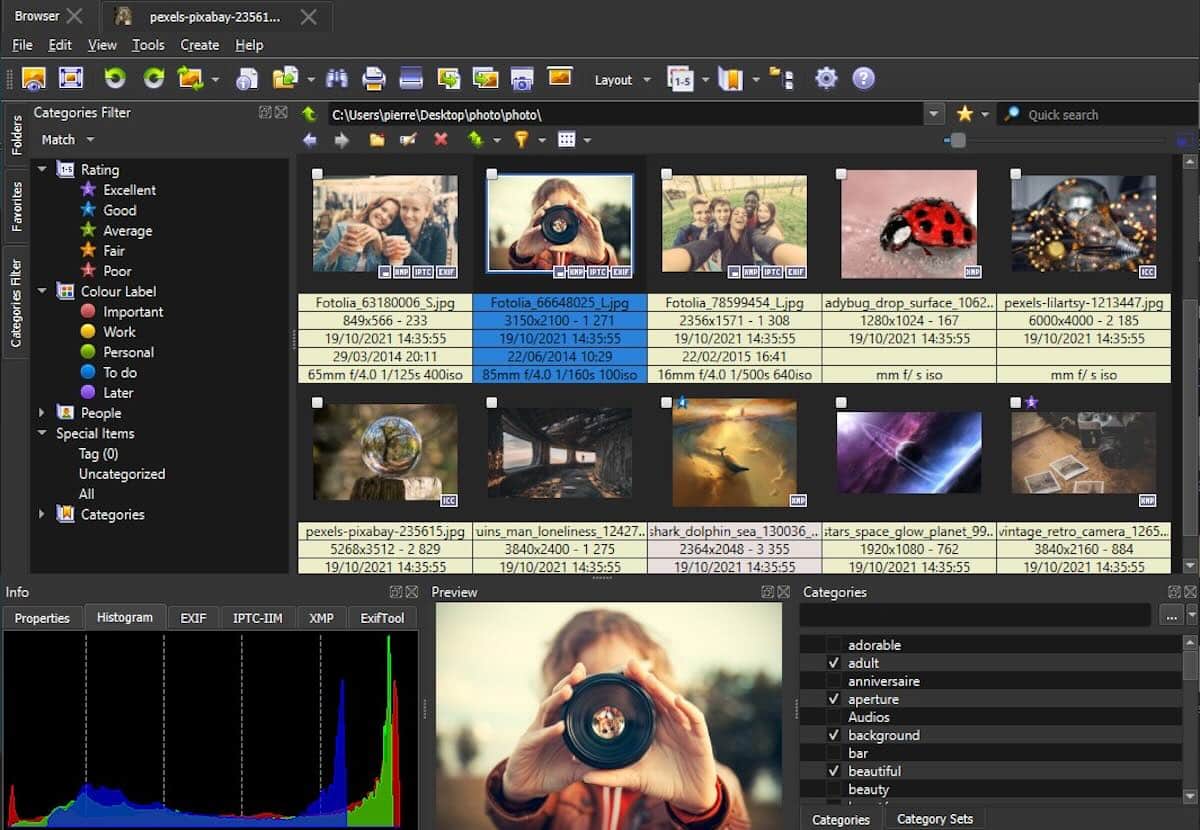Uncheck the beautiful category
1200x830 pixels.
[834, 771]
